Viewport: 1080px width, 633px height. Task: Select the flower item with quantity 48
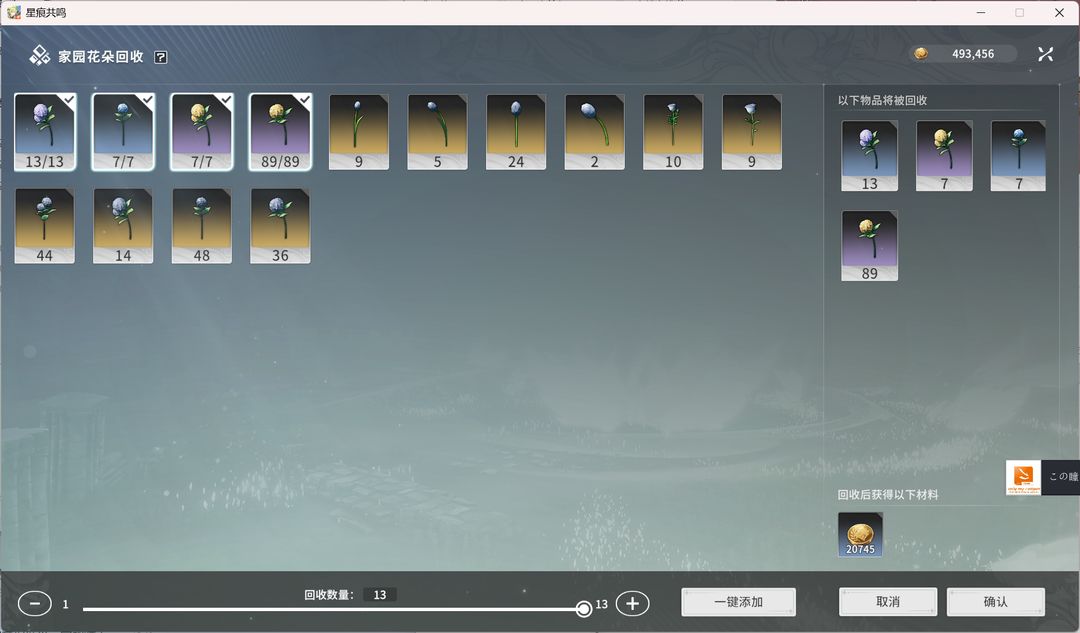[x=202, y=225]
